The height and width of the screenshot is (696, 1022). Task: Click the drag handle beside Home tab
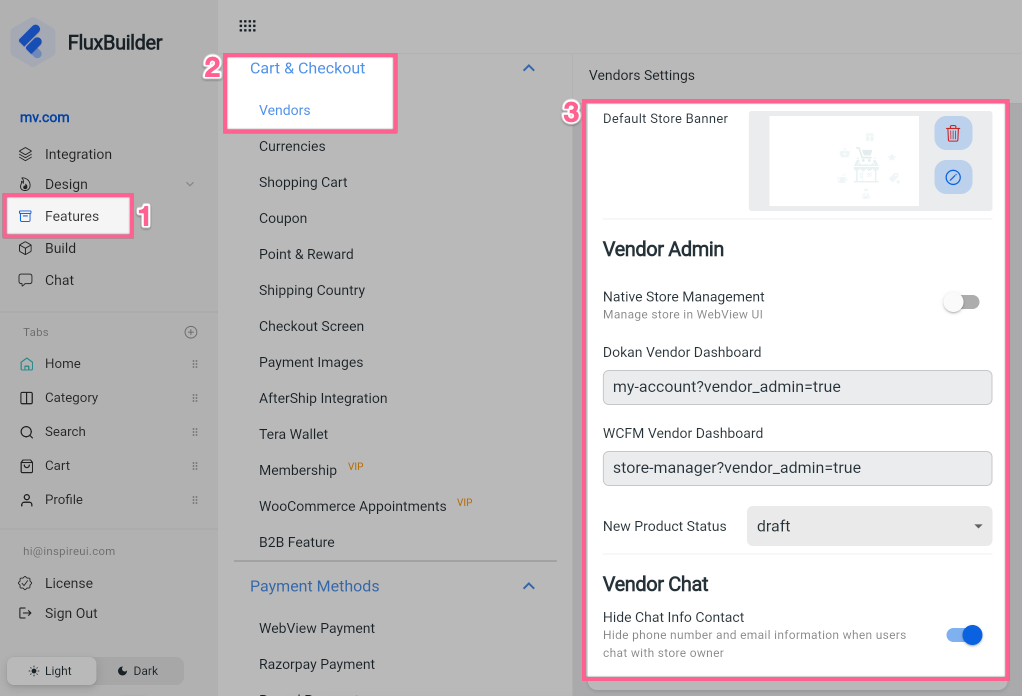(x=195, y=364)
